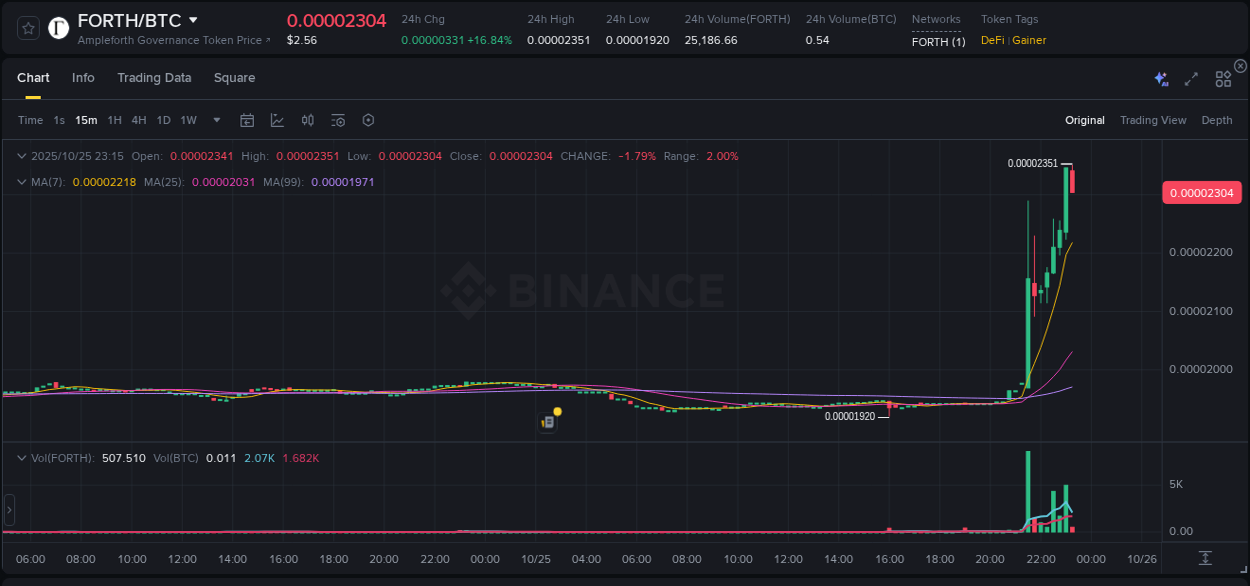Open the chart settings hexagon icon
Viewport: 1250px width, 586px height.
pos(368,120)
